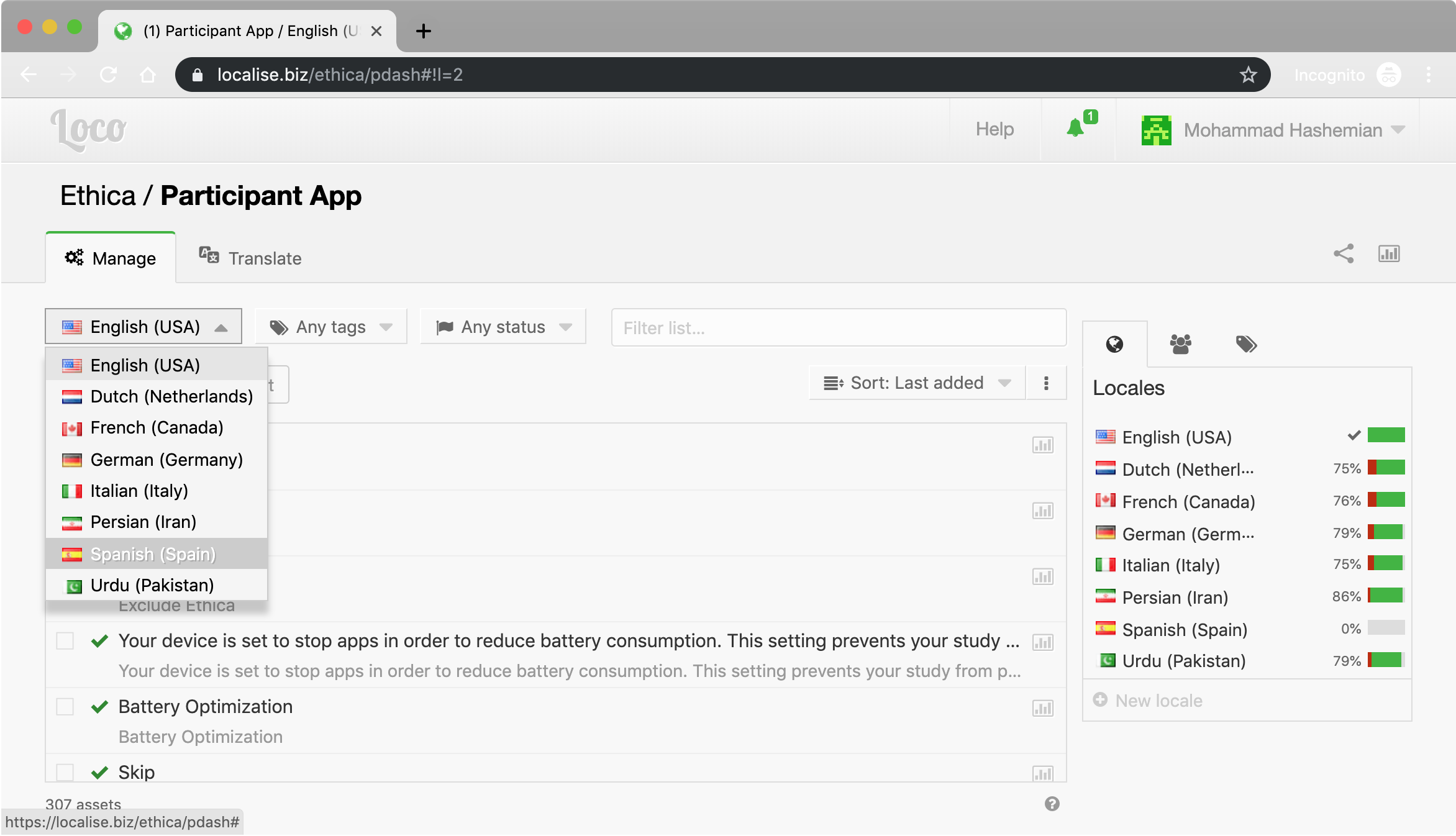Open Sort: Last added dropdown

pyautogui.click(x=917, y=383)
